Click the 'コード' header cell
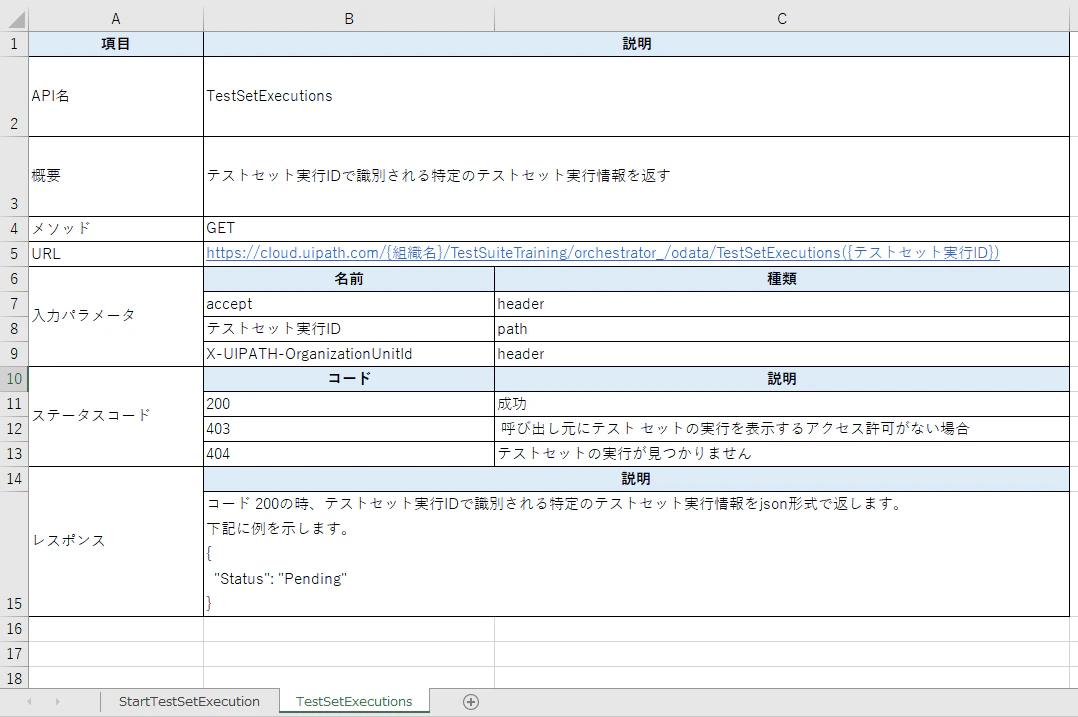The width and height of the screenshot is (1078, 717). click(349, 379)
